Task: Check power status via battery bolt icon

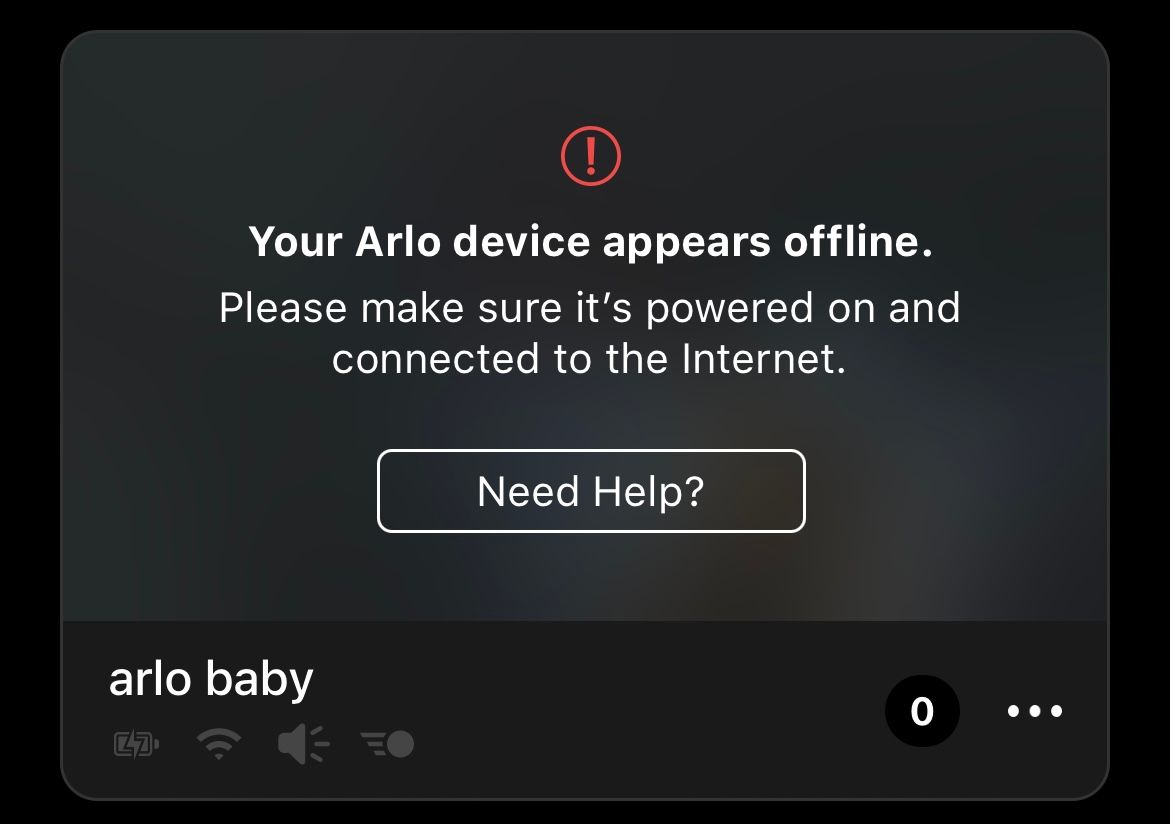Action: pyautogui.click(x=136, y=744)
